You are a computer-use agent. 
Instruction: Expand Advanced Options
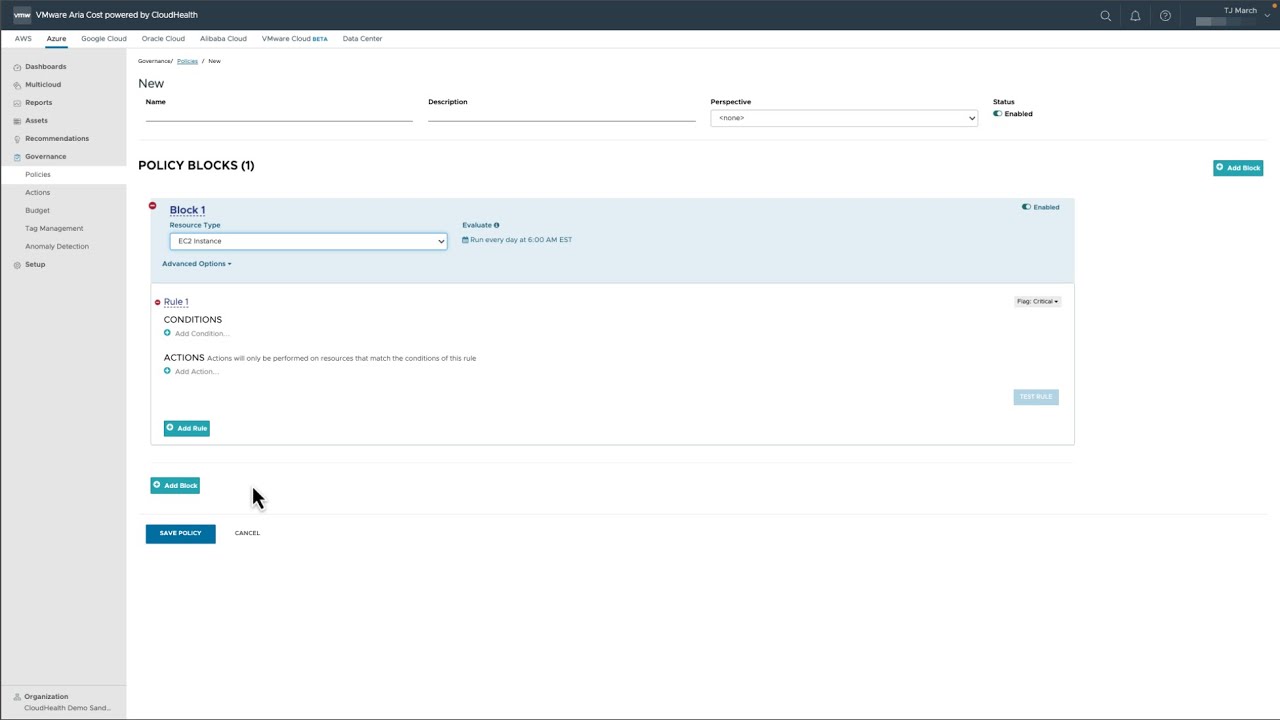[197, 264]
